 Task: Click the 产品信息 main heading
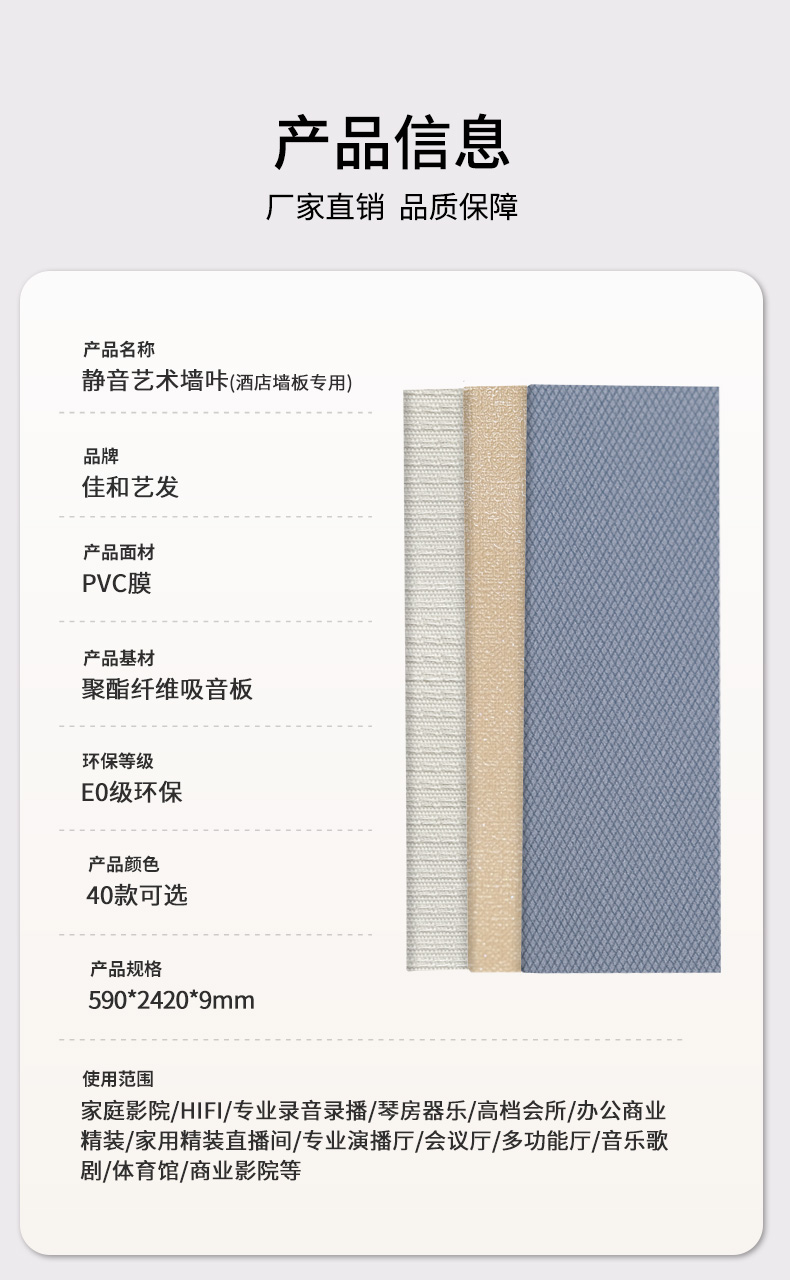point(392,143)
